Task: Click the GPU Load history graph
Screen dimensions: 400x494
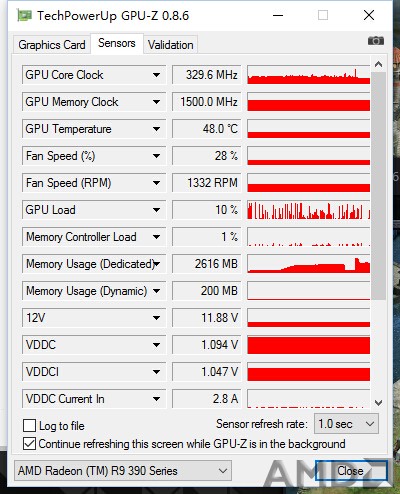Action: click(x=309, y=210)
